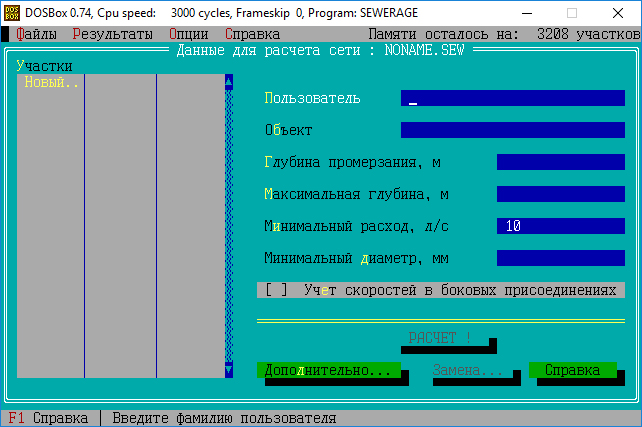Click the Минимальный диаметр input field
The image size is (642, 427).
(560, 258)
